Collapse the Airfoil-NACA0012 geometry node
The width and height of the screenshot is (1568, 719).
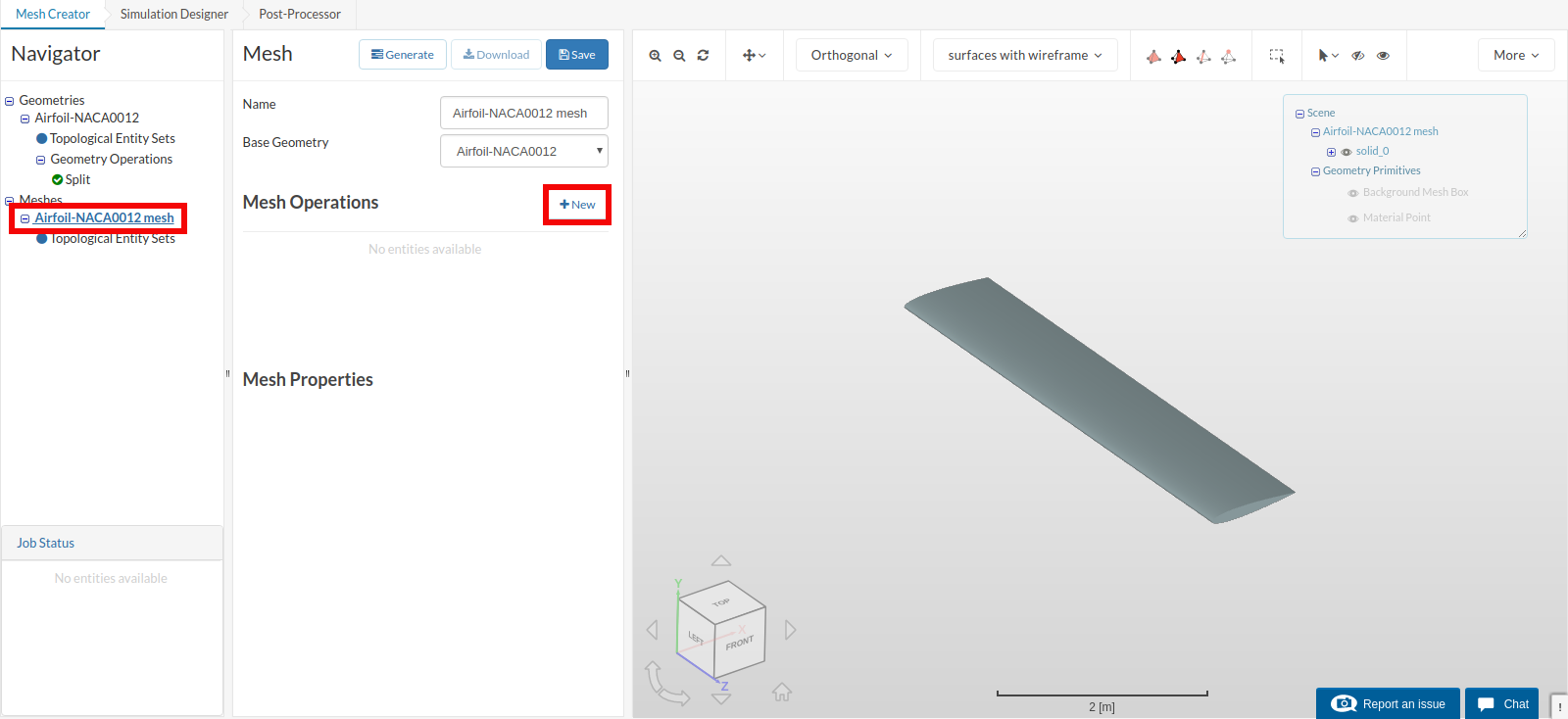pos(25,119)
